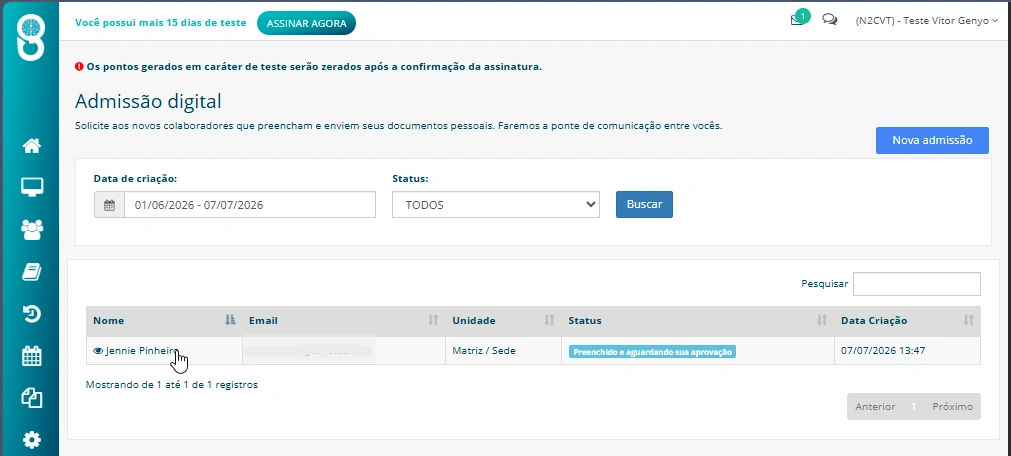Open settings gear icon in sidebar

32,440
